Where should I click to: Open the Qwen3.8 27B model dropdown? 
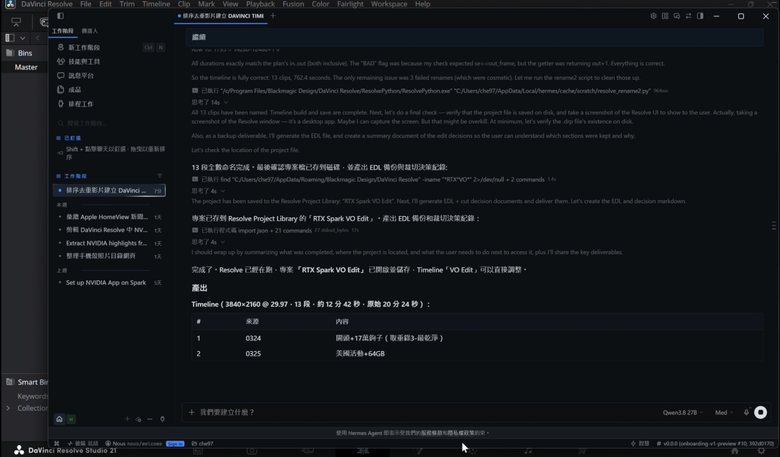(x=682, y=412)
